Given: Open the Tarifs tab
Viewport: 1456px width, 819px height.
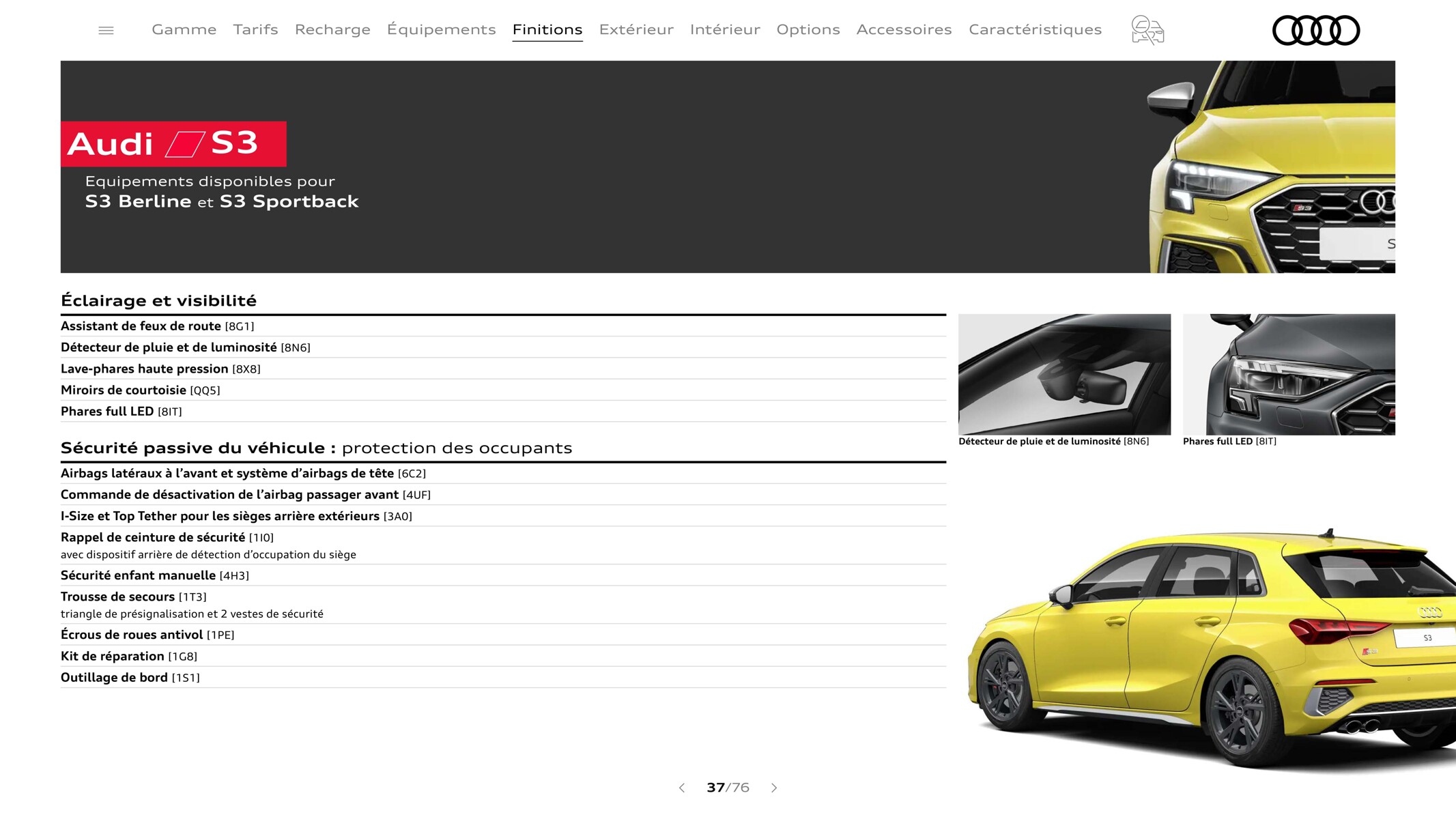Looking at the screenshot, I should click(x=255, y=29).
